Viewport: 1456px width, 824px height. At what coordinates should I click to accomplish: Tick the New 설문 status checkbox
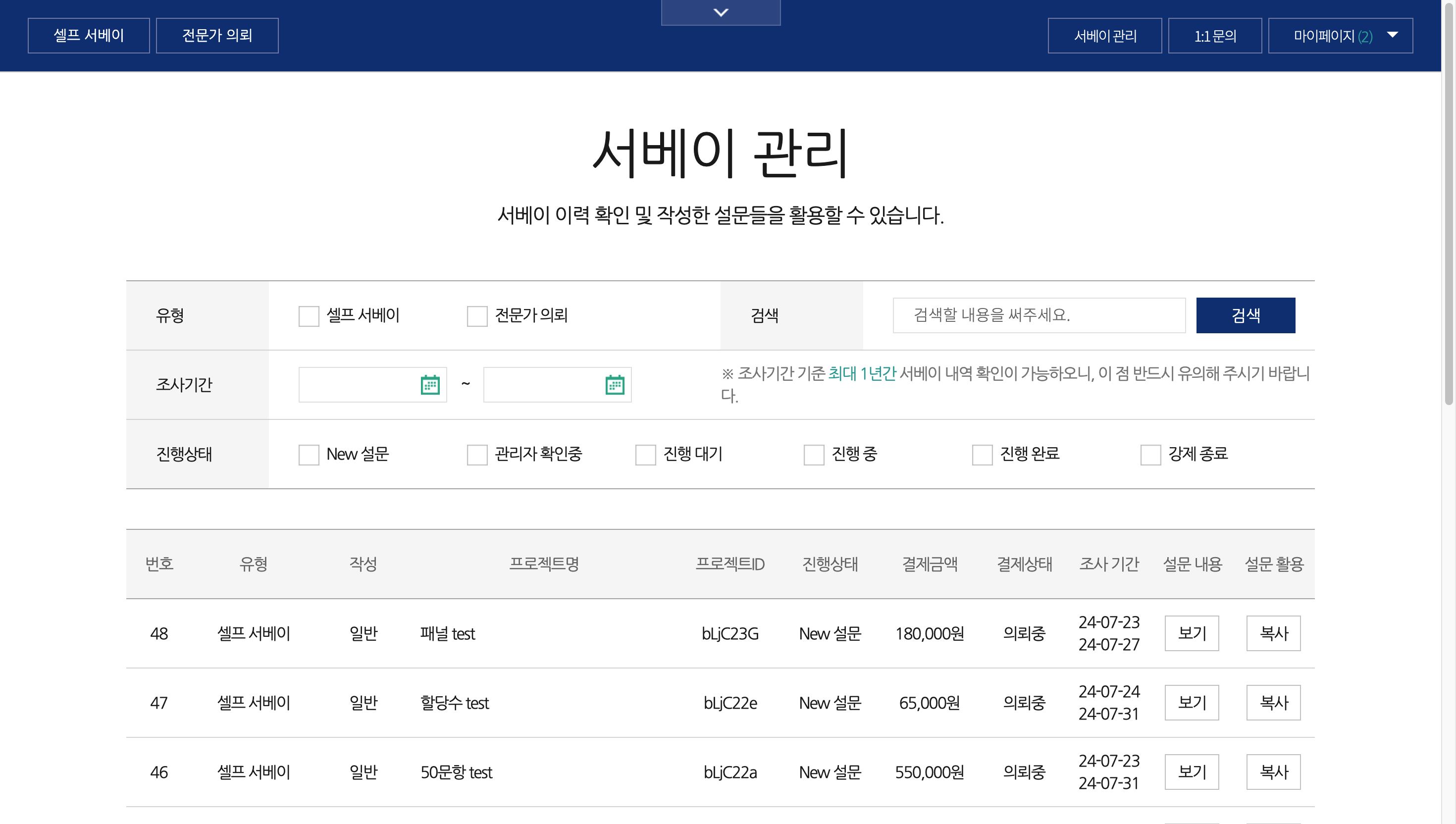point(309,455)
